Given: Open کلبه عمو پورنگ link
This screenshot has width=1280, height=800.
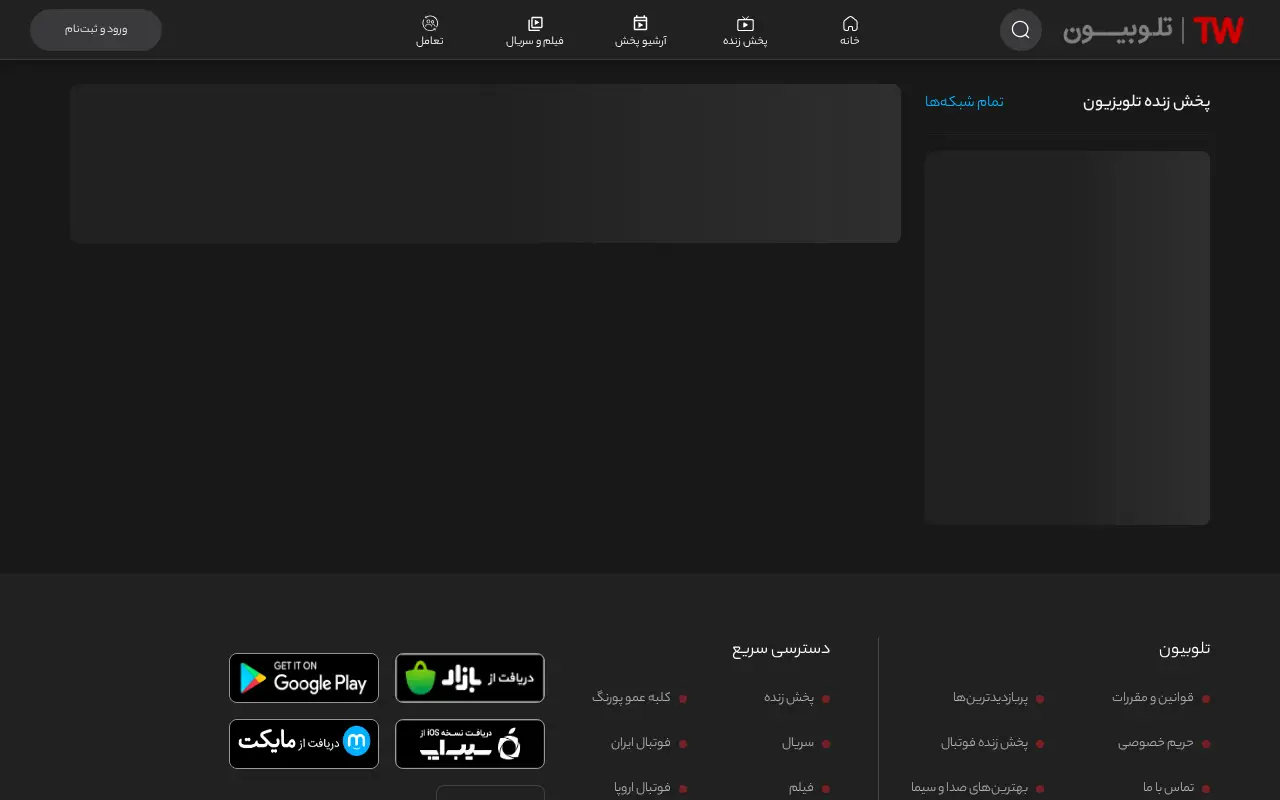Looking at the screenshot, I should point(631,698).
